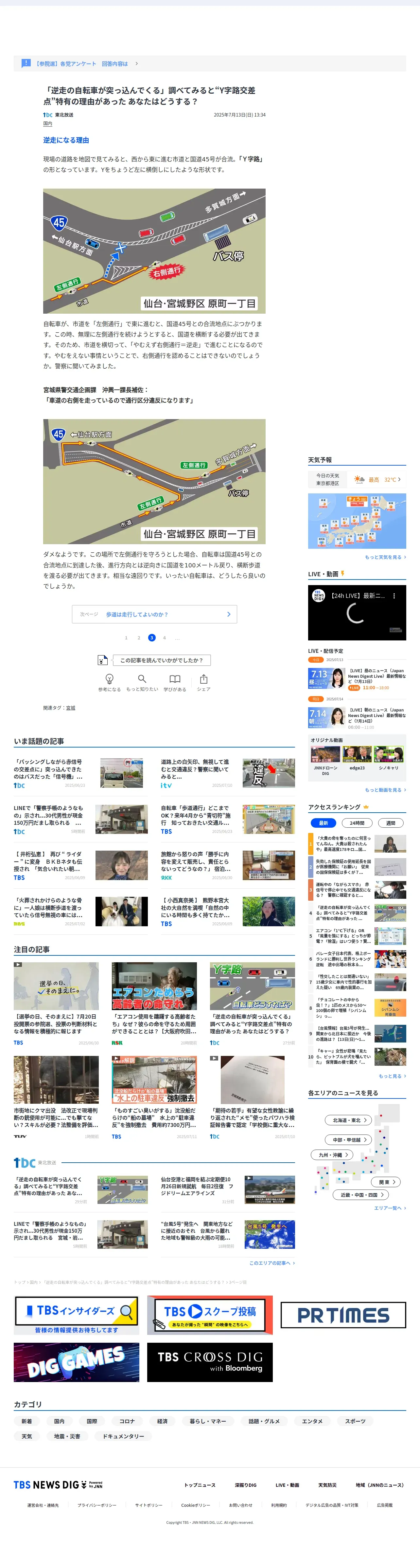The height and width of the screenshot is (1568, 420).
Task: Click the PR TIMES banner
Action: click(x=343, y=1315)
